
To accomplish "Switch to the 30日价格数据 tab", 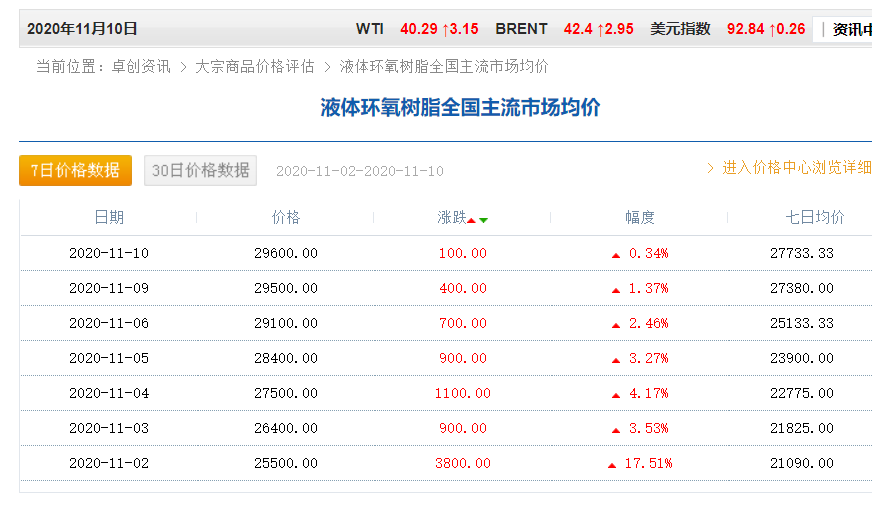I will (200, 170).
